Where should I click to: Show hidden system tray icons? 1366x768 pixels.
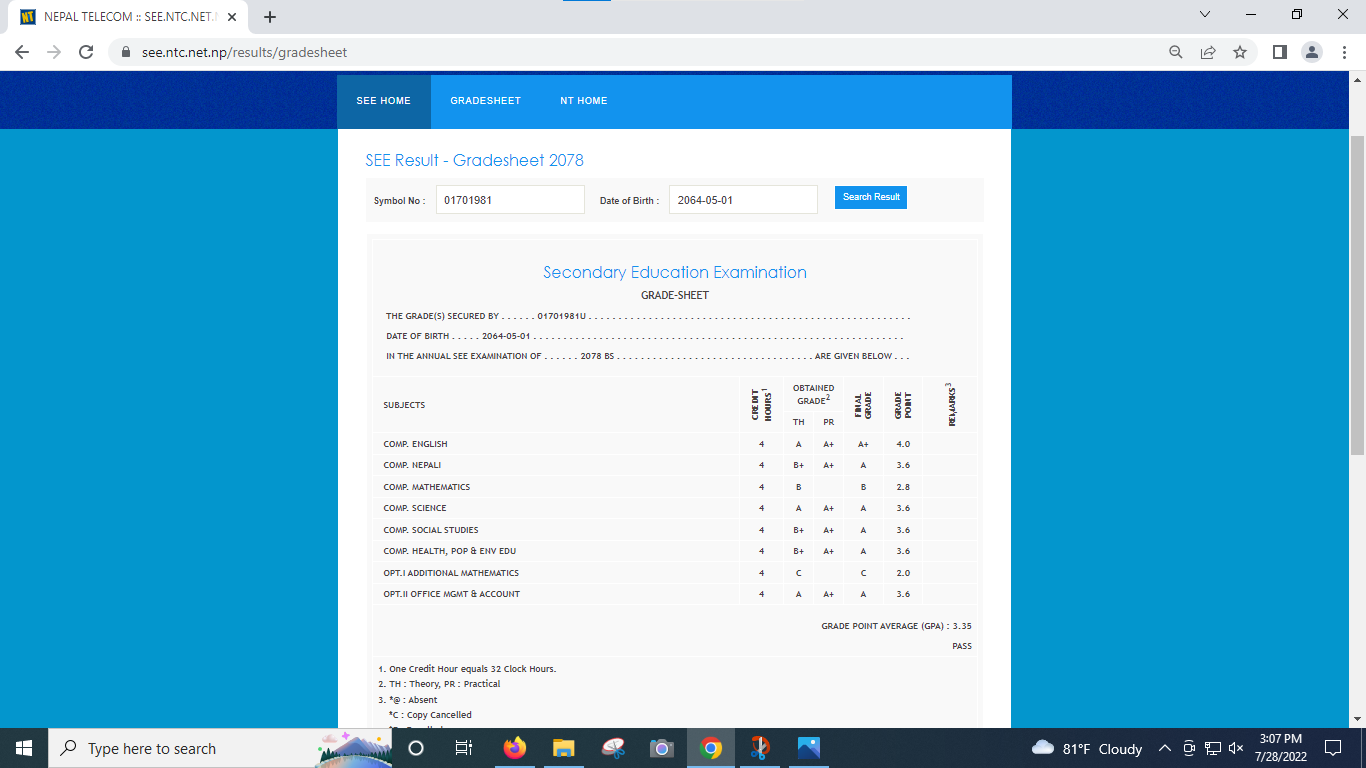point(1164,748)
